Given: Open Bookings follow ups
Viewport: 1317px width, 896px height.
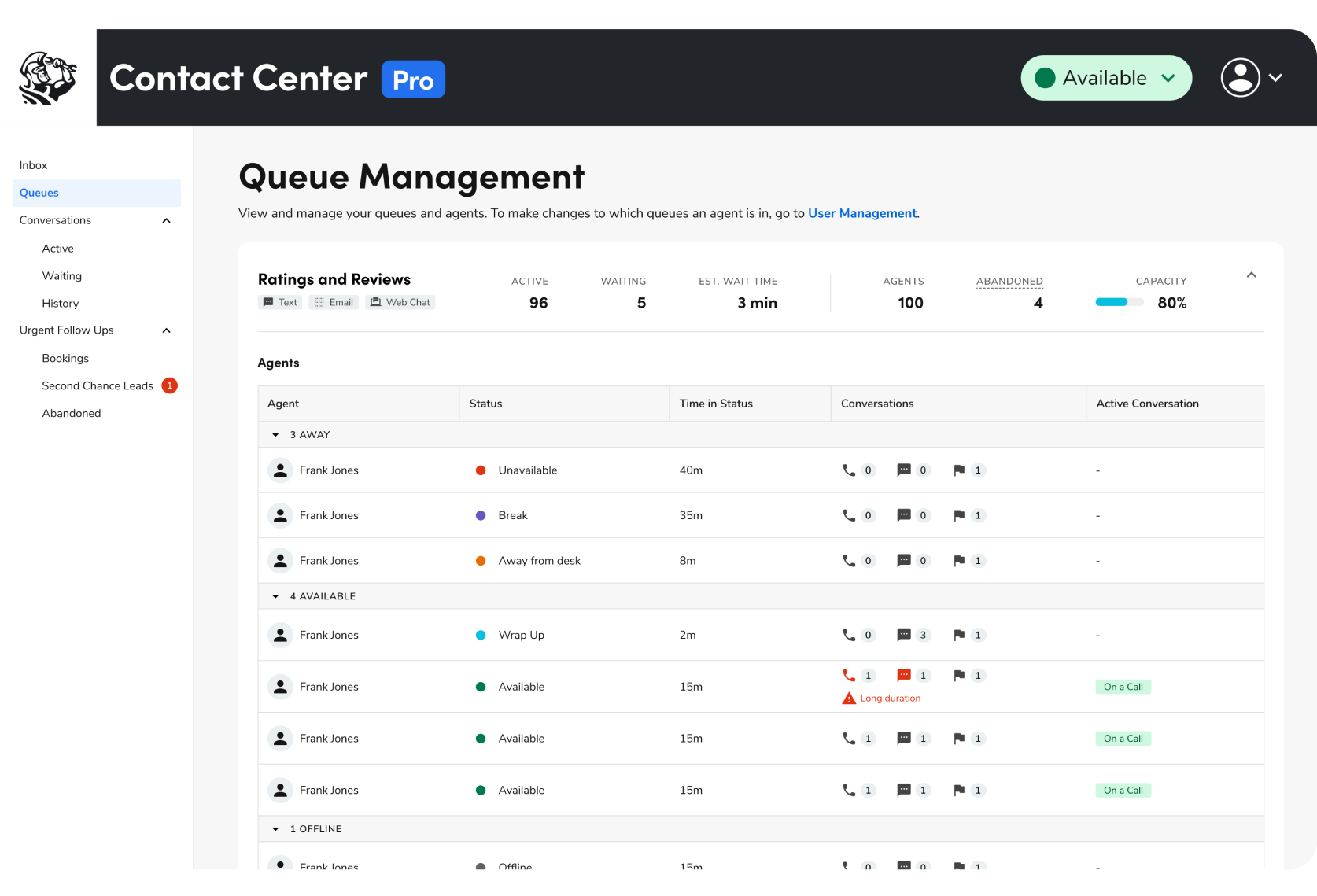Looking at the screenshot, I should coord(65,359).
